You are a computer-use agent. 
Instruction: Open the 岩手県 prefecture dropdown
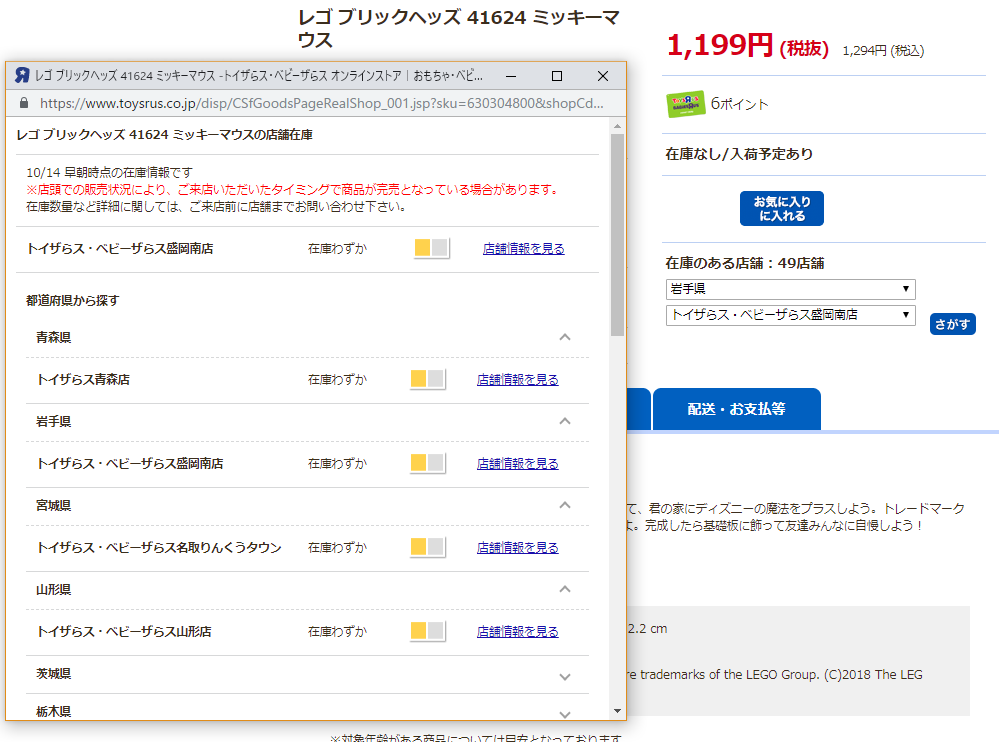[790, 289]
